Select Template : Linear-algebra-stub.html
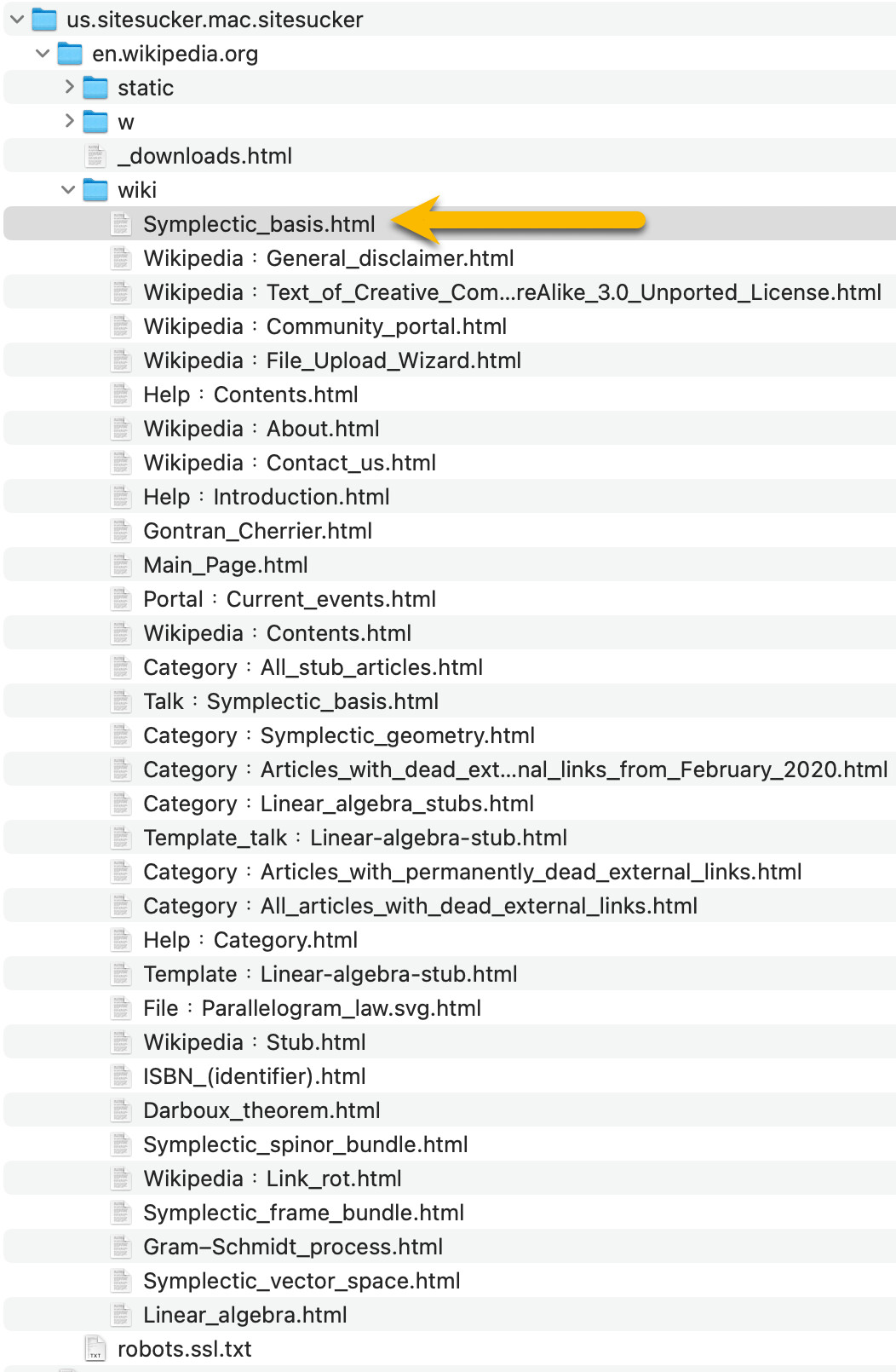896x1372 pixels. [330, 974]
